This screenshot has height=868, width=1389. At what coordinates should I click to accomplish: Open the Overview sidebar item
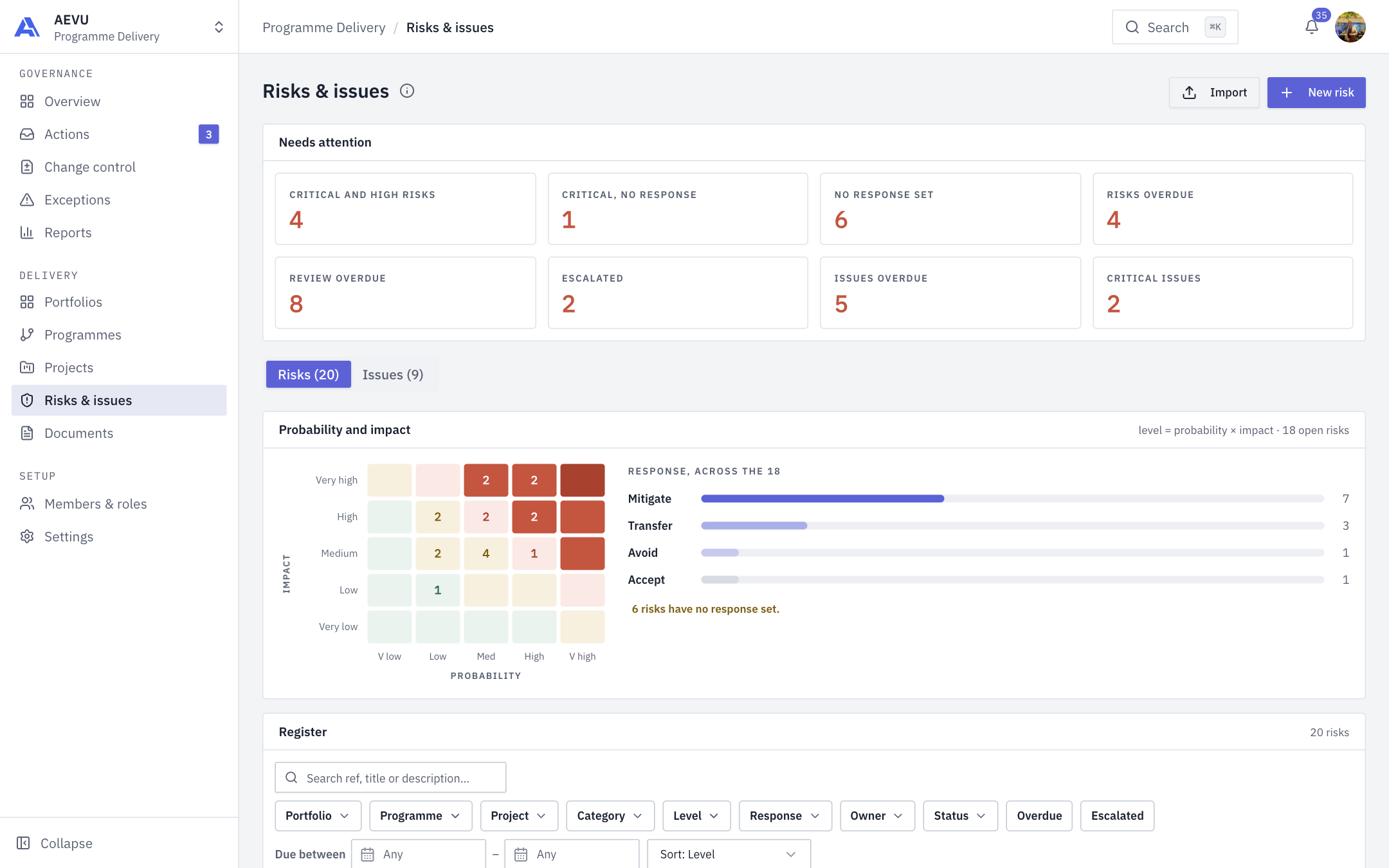tap(119, 102)
